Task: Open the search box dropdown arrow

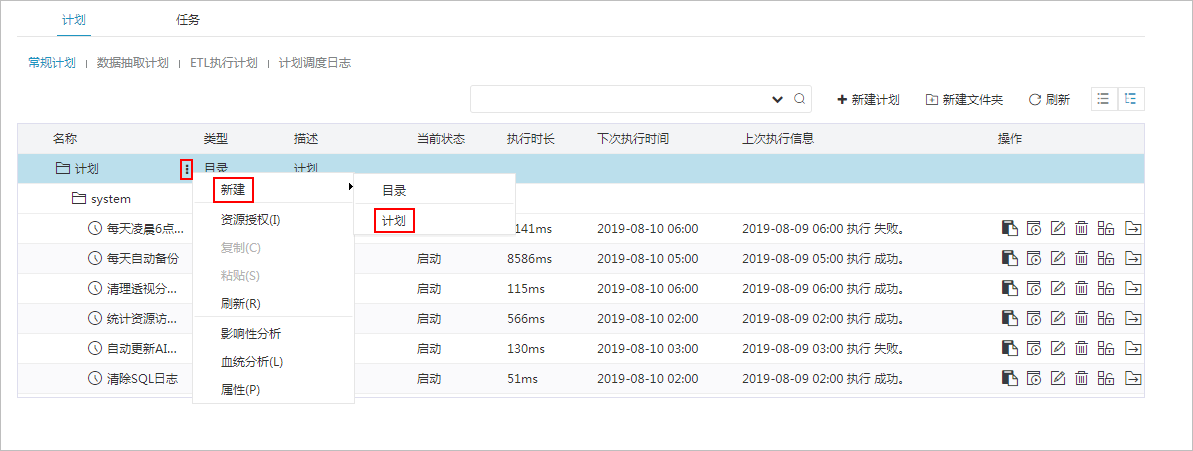Action: click(x=778, y=100)
